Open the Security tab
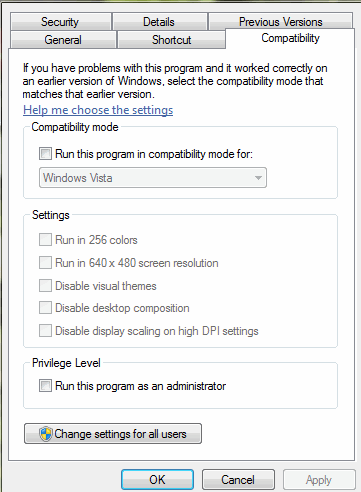This screenshot has width=361, height=492. coord(60,22)
